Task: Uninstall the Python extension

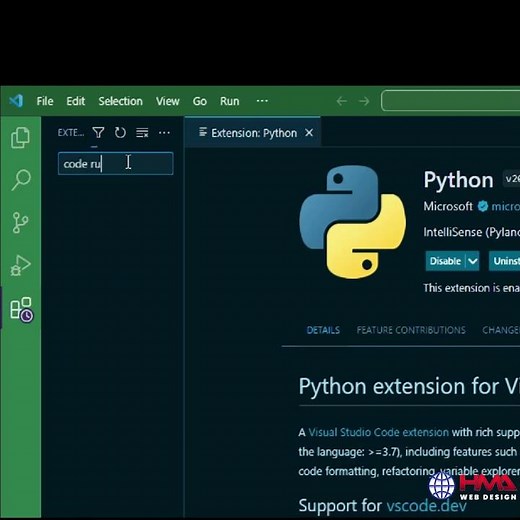Action: pyautogui.click(x=504, y=261)
